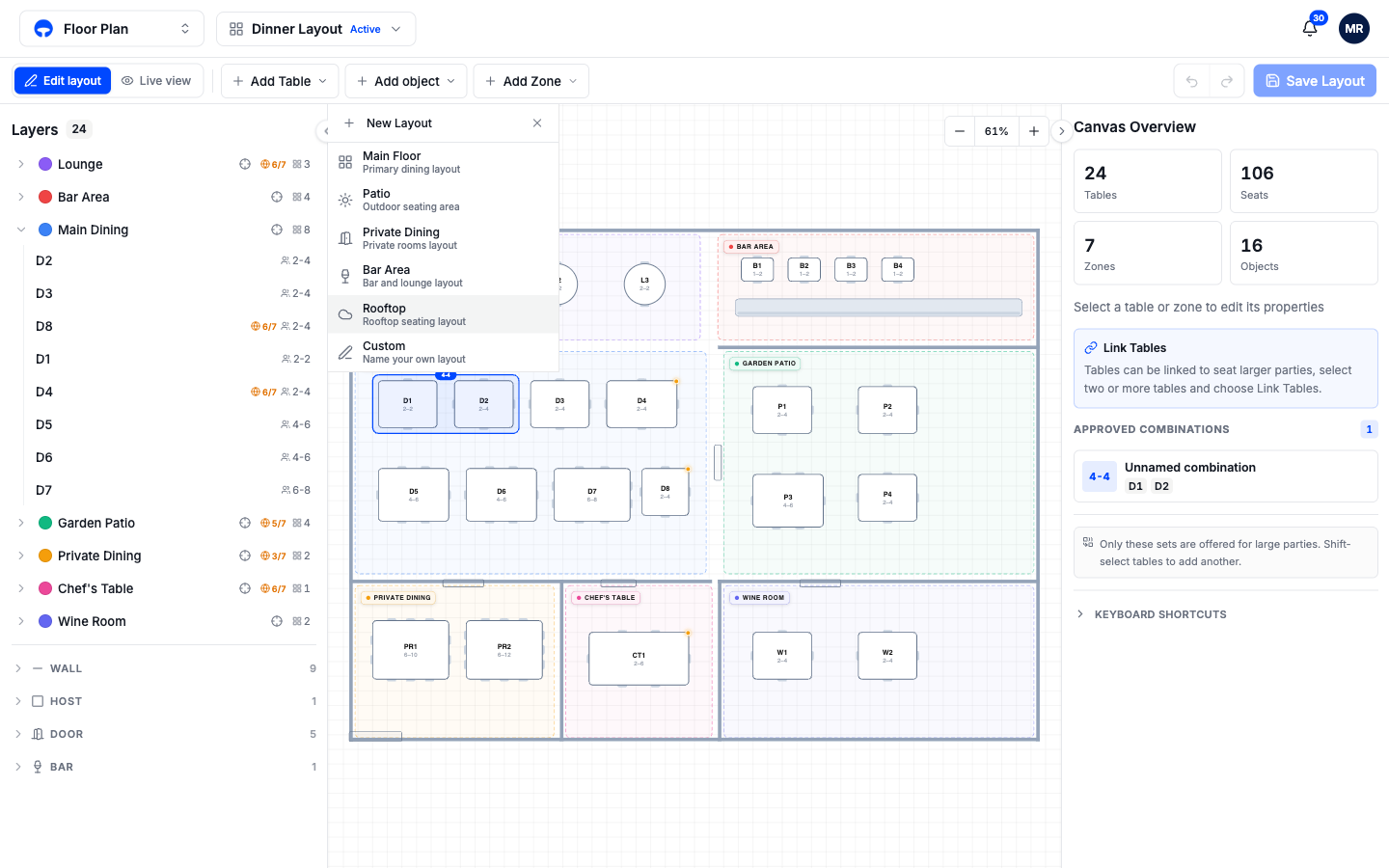Screen dimensions: 1389x868
Task: Collapse the Layers panel arrow
Action: (x=322, y=131)
